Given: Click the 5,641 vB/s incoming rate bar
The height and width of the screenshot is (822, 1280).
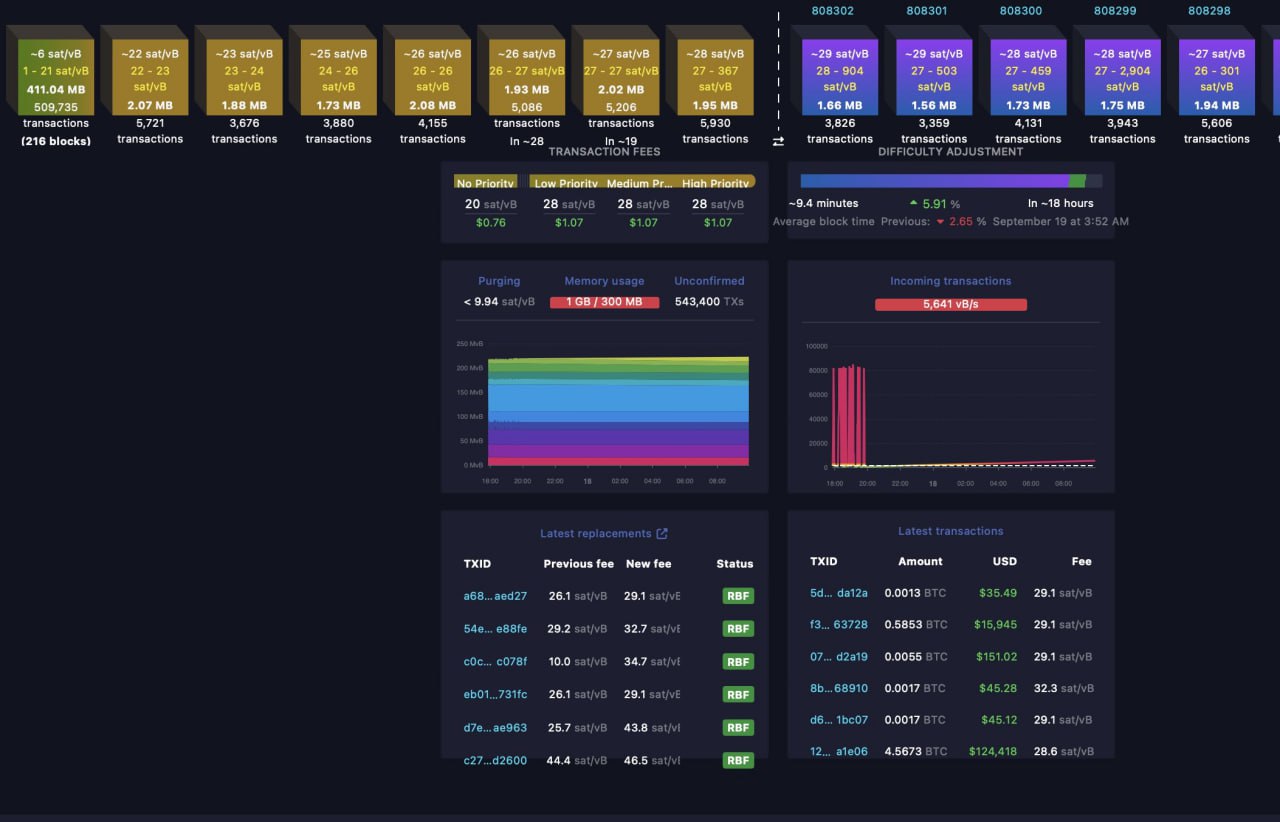Looking at the screenshot, I should click(951, 304).
